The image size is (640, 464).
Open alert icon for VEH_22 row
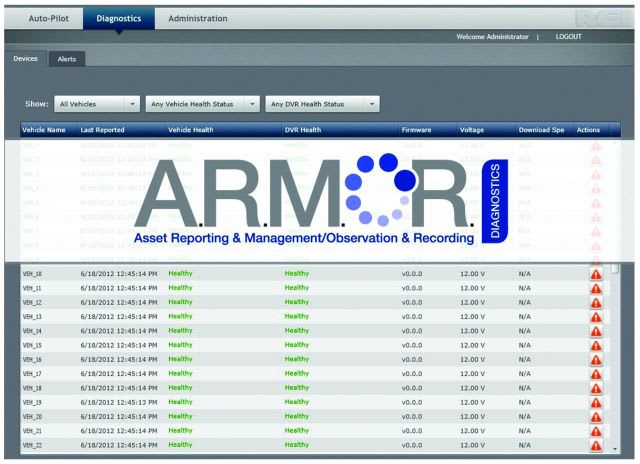pyautogui.click(x=596, y=445)
